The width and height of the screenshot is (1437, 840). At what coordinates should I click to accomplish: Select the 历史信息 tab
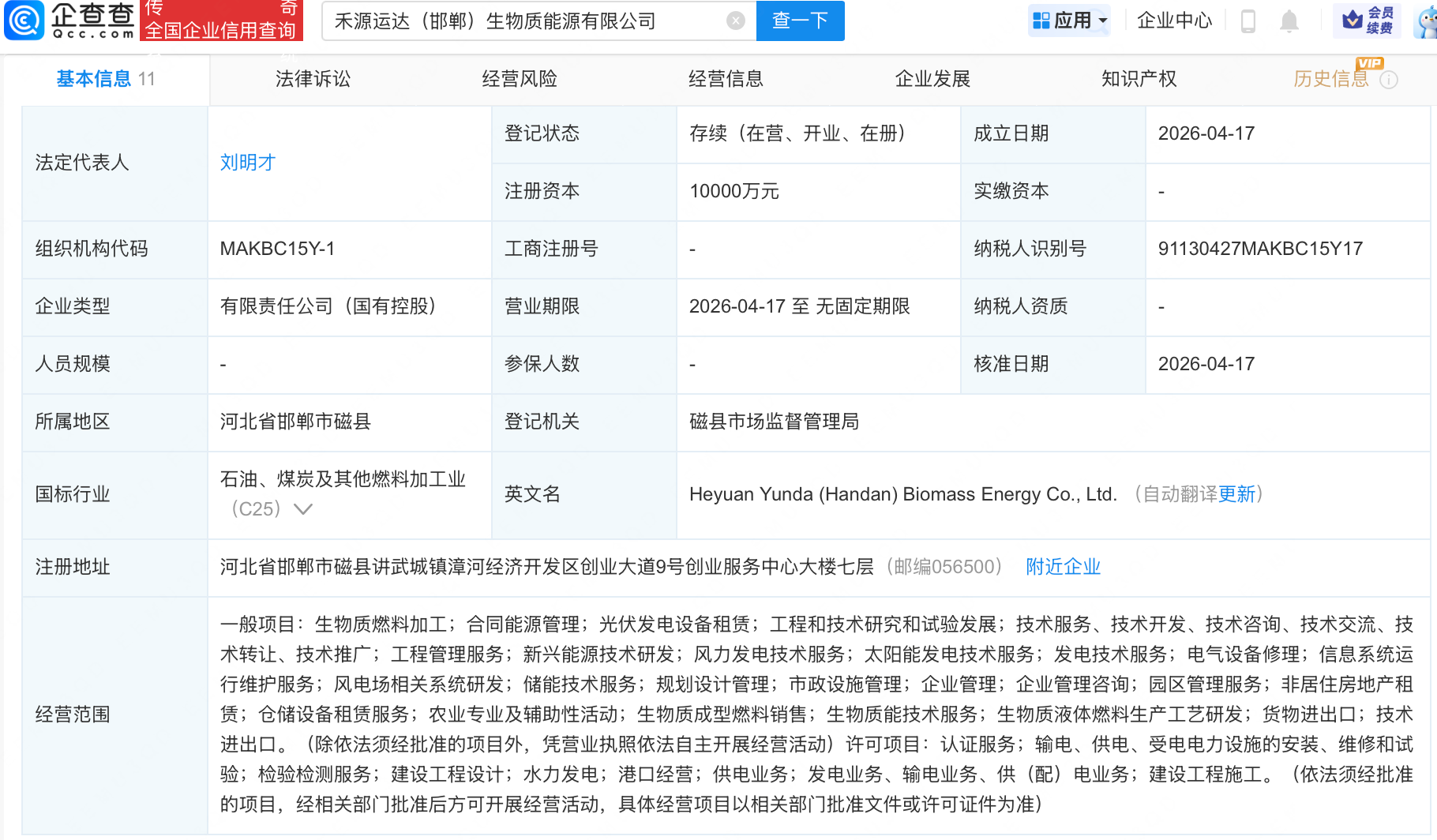[x=1330, y=79]
